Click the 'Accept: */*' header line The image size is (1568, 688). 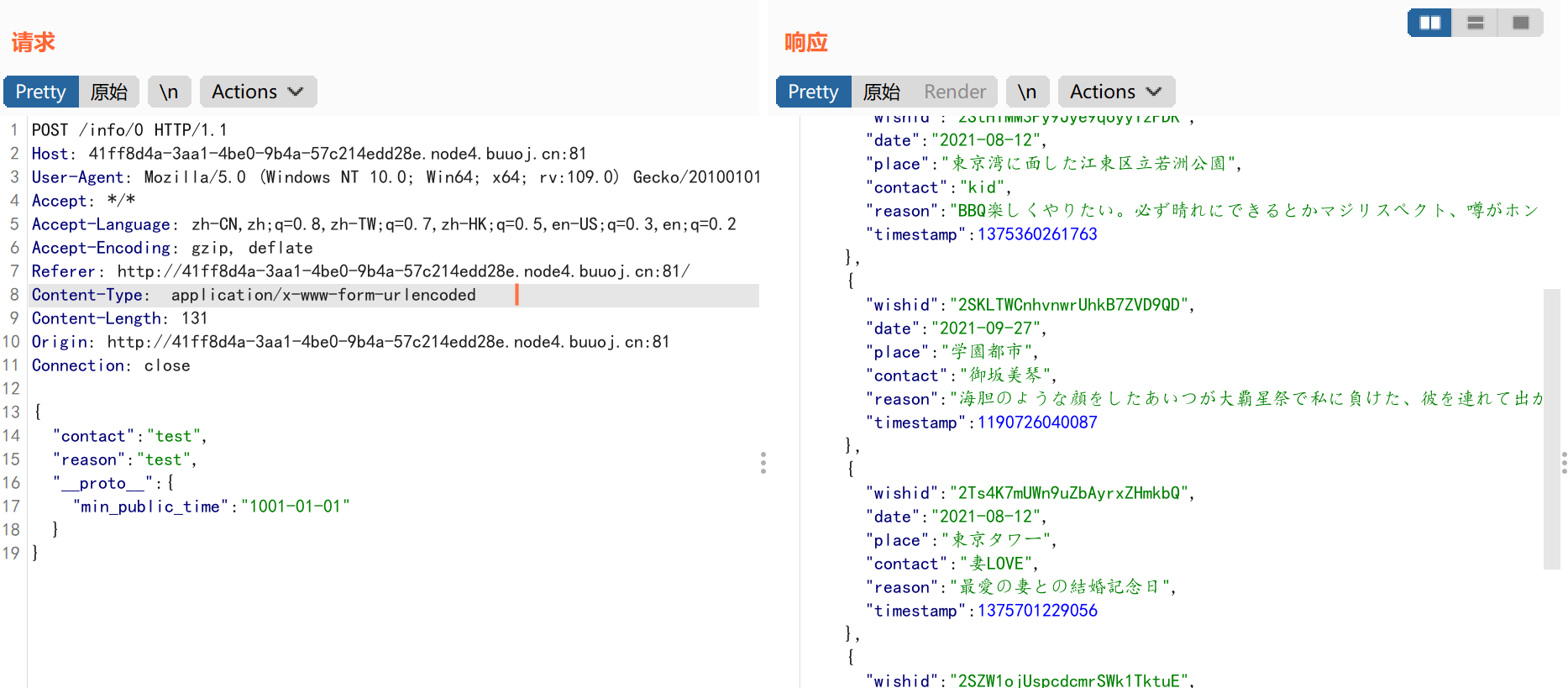click(x=83, y=201)
